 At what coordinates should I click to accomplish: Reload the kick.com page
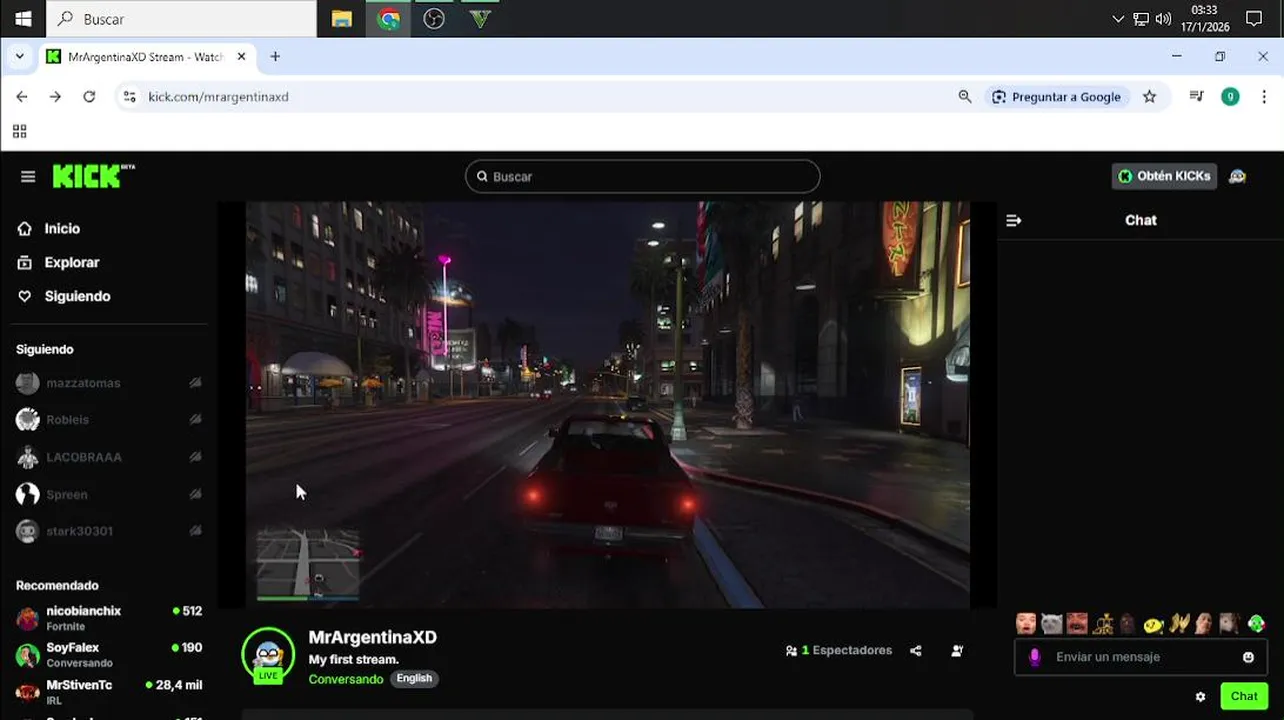(89, 97)
